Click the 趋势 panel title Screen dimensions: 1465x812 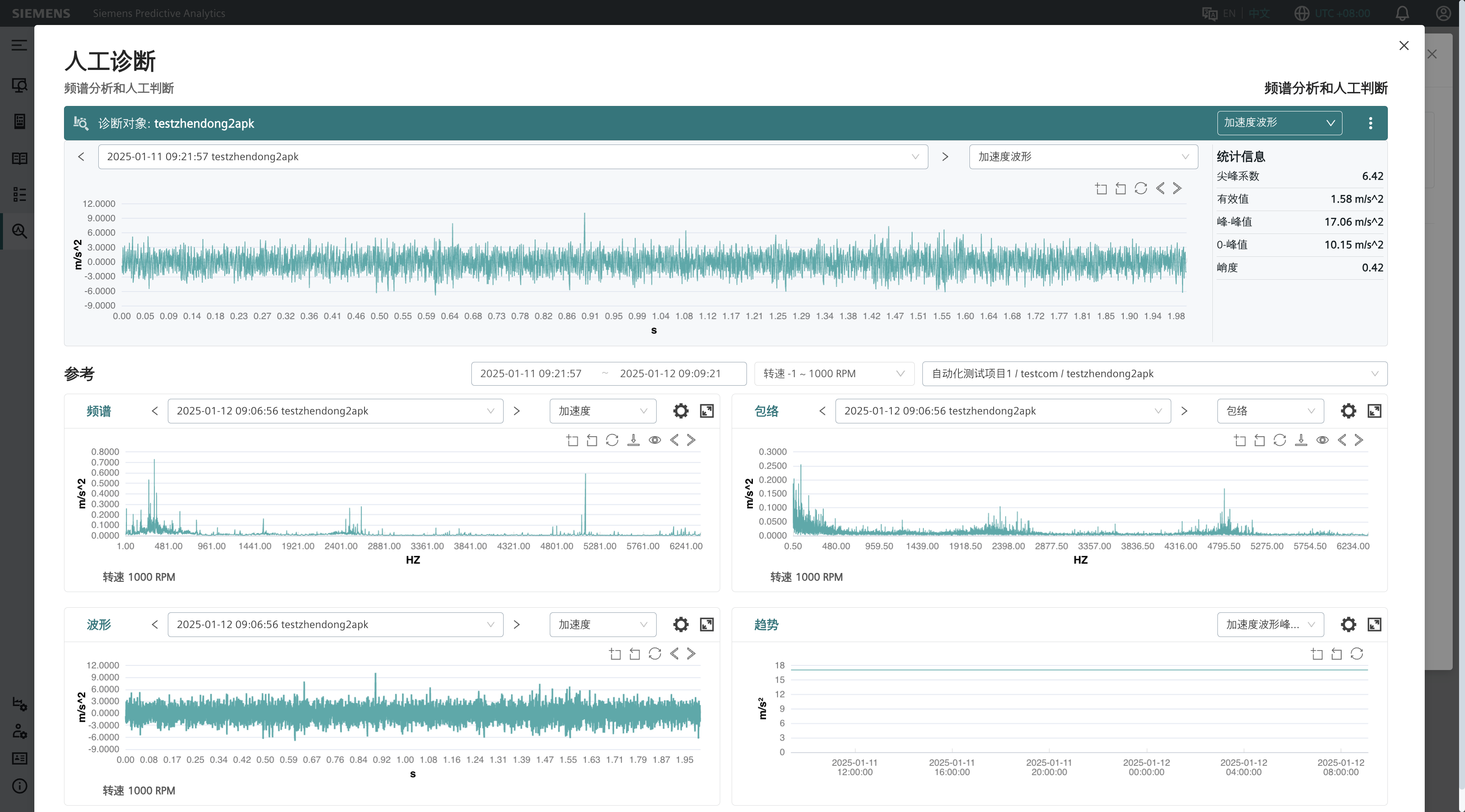pos(766,625)
